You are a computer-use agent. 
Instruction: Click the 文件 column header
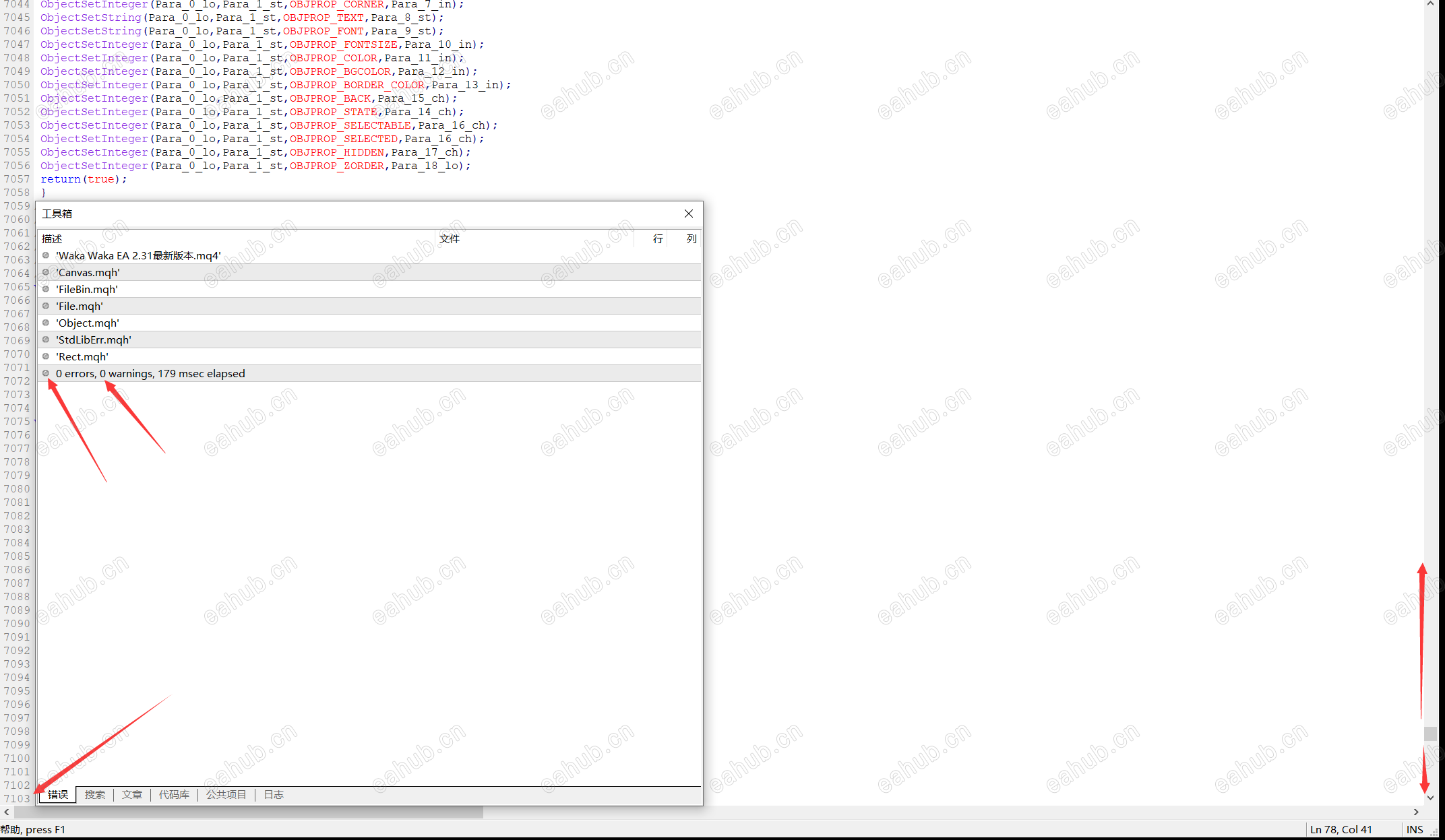(450, 239)
